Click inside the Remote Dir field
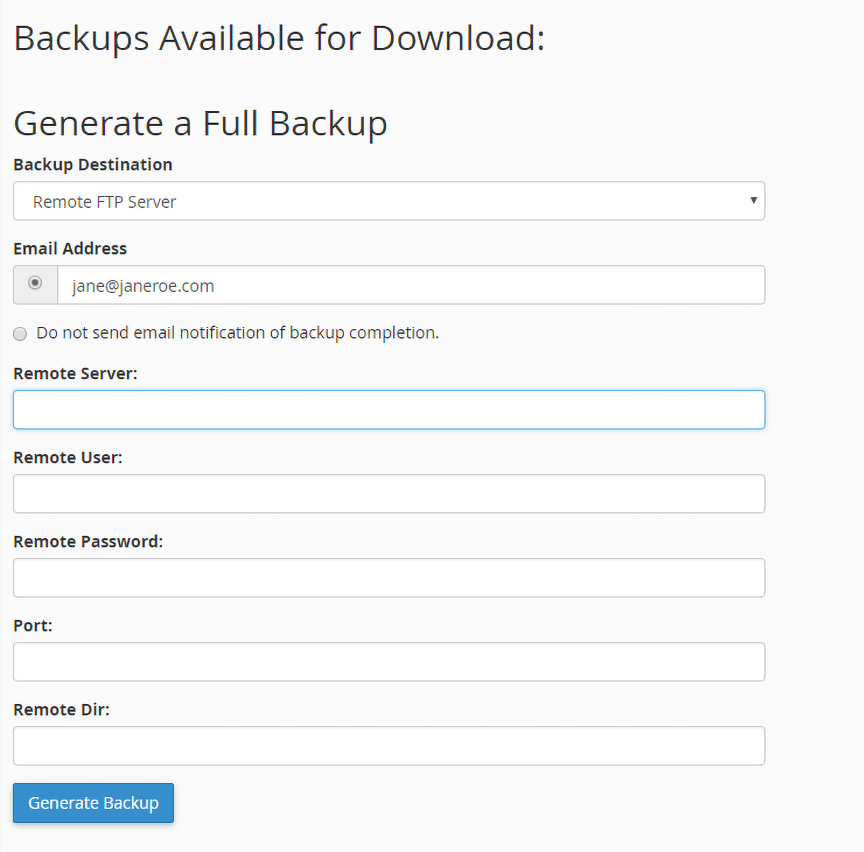The image size is (864, 852). (x=389, y=745)
